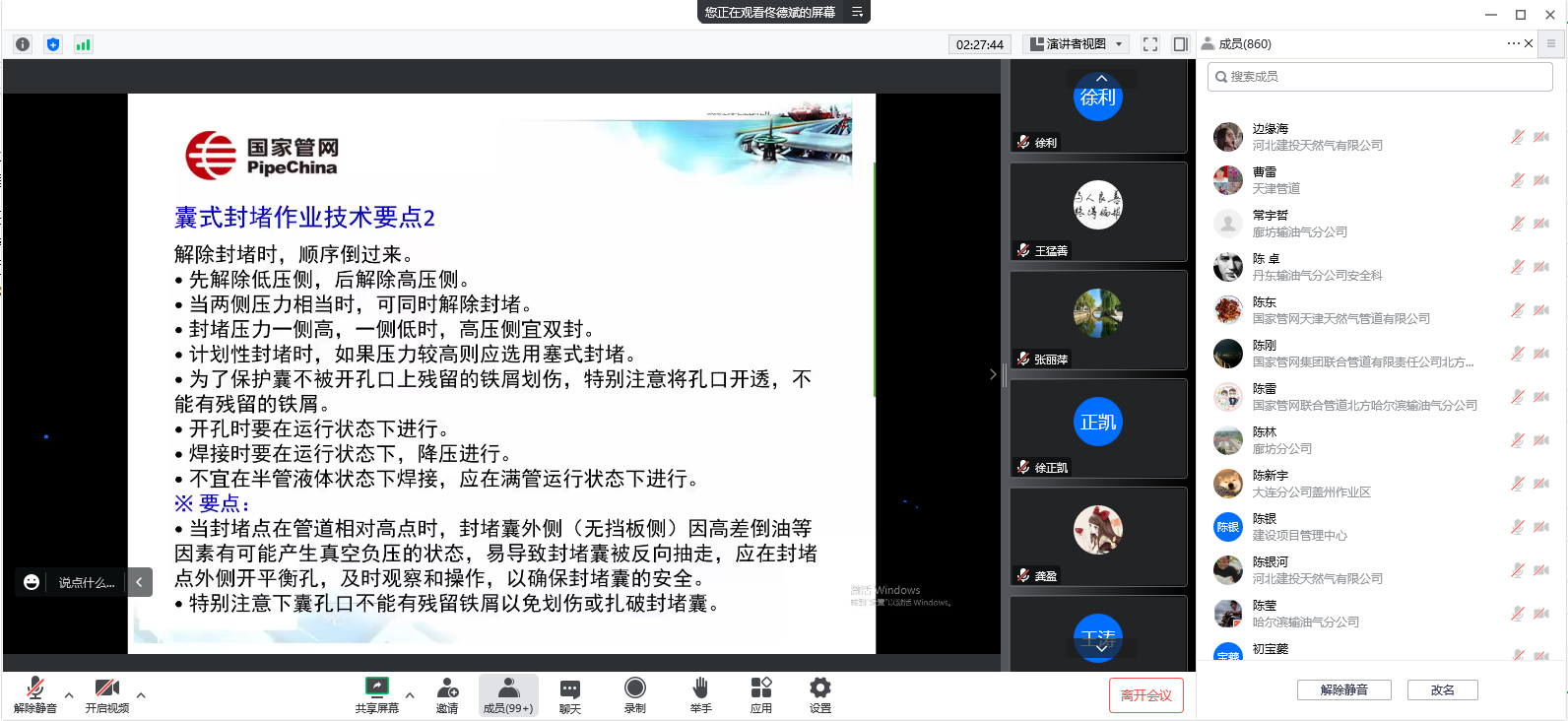Toggle 解除静音 microphone at bottom left

[34, 688]
